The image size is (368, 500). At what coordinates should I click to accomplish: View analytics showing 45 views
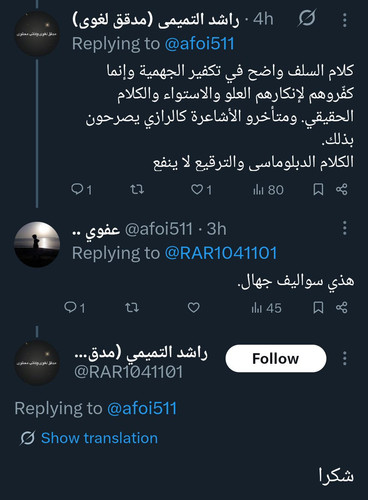click(266, 308)
